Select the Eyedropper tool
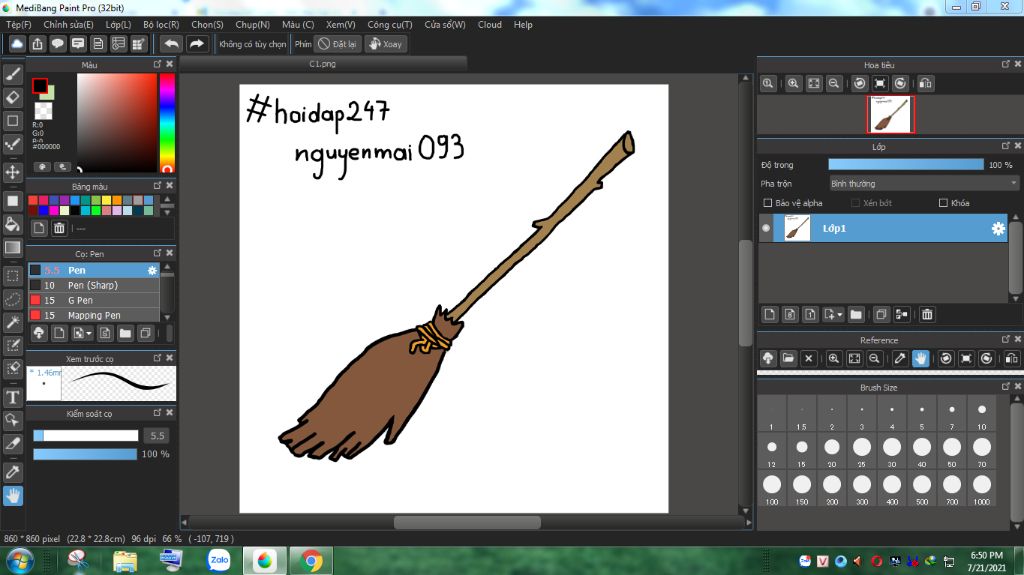This screenshot has width=1024, height=575. pos(12,472)
